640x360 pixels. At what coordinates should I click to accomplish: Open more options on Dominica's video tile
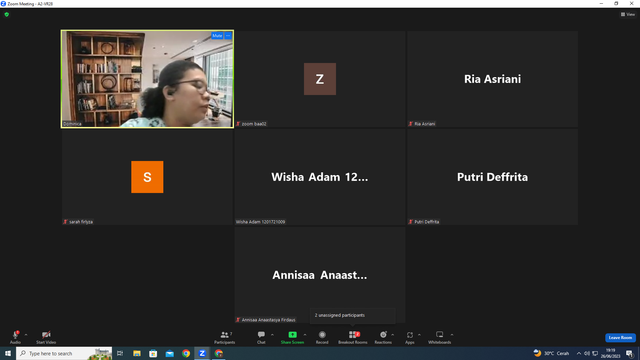point(228,36)
